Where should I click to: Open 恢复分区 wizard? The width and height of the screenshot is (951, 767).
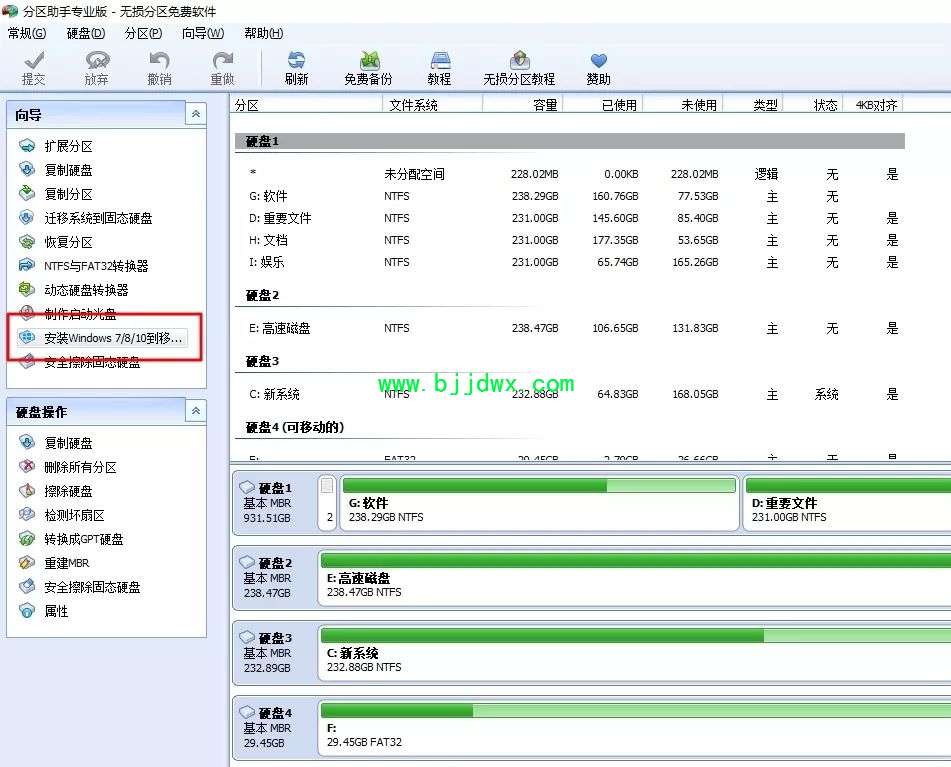[x=56, y=242]
